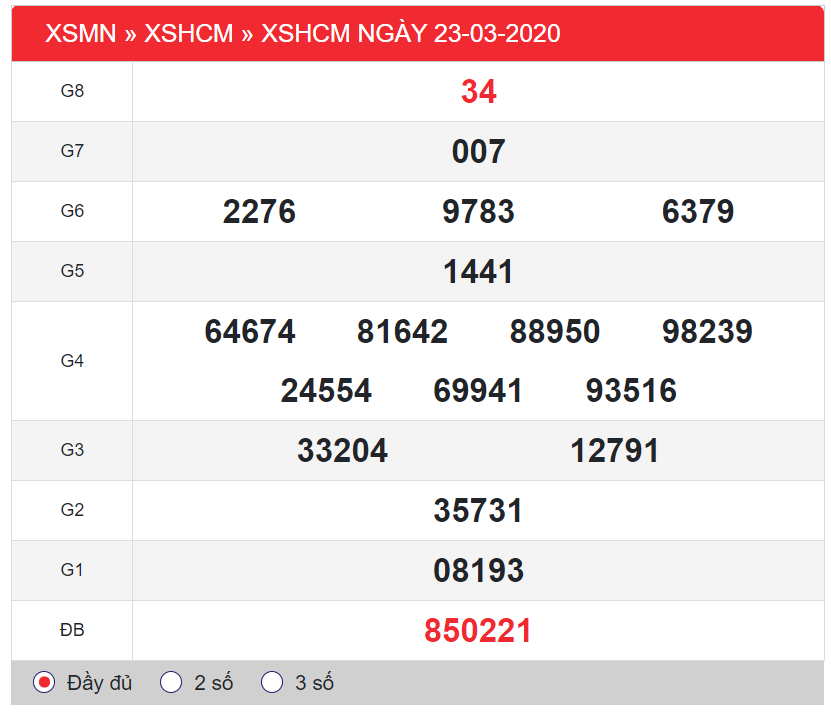Select the Đầy đủ radio option
The width and height of the screenshot is (831, 716).
coord(44,683)
